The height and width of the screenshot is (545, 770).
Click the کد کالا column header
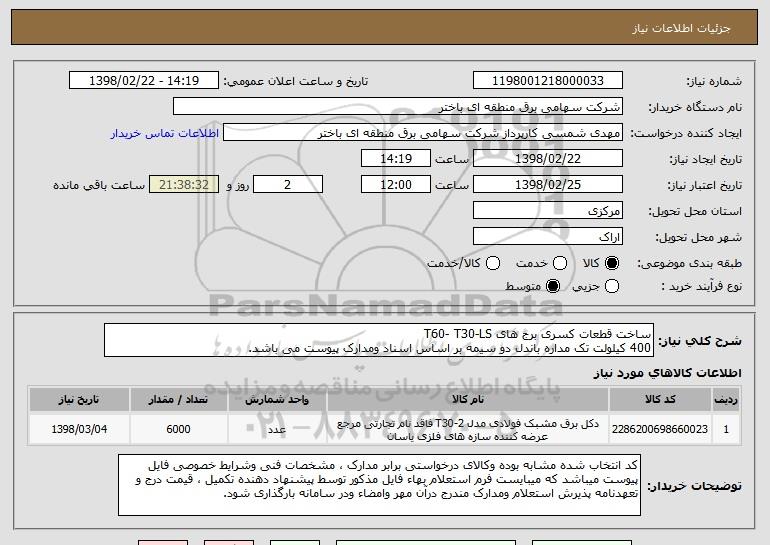660,400
